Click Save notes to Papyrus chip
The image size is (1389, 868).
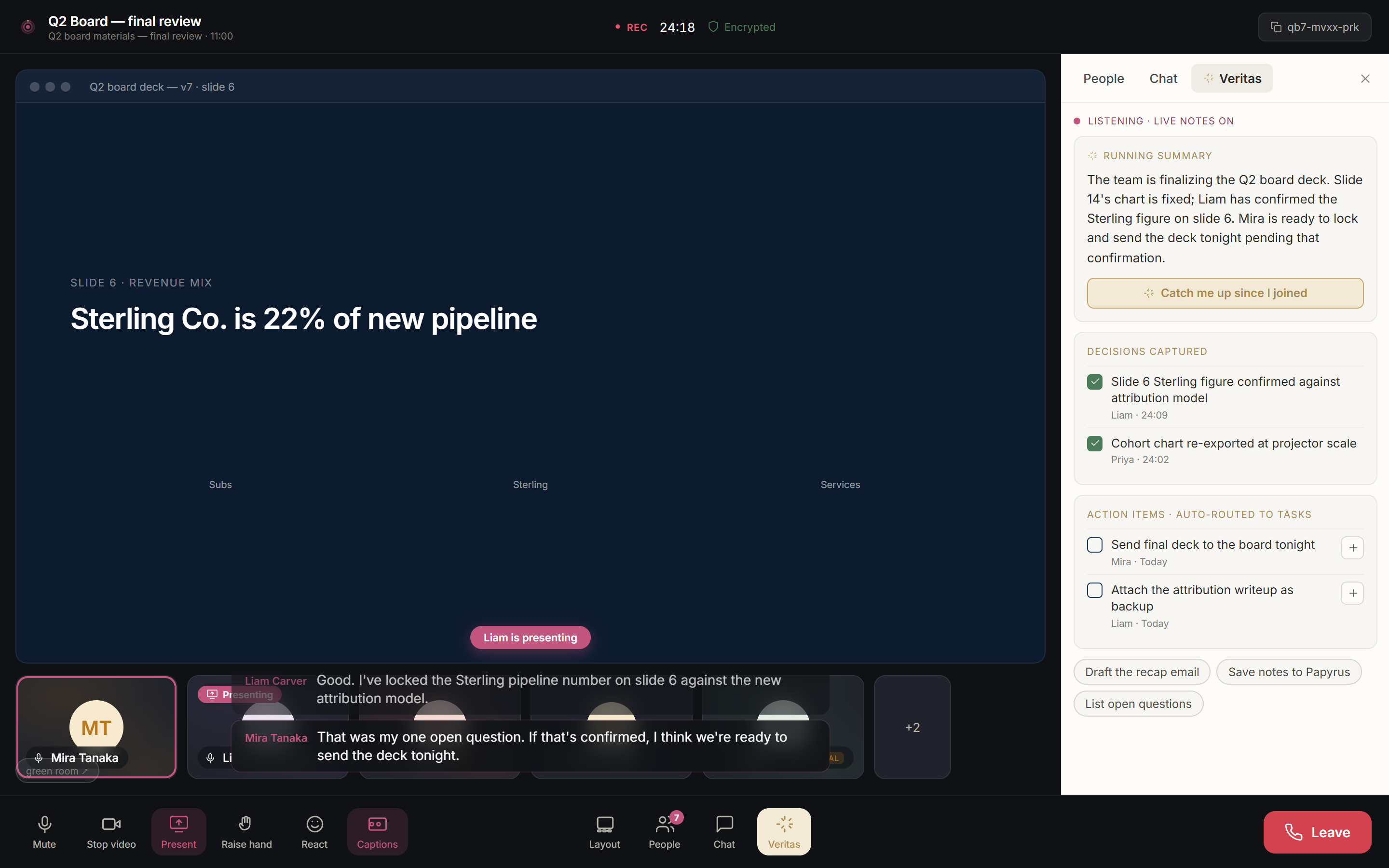pyautogui.click(x=1289, y=672)
